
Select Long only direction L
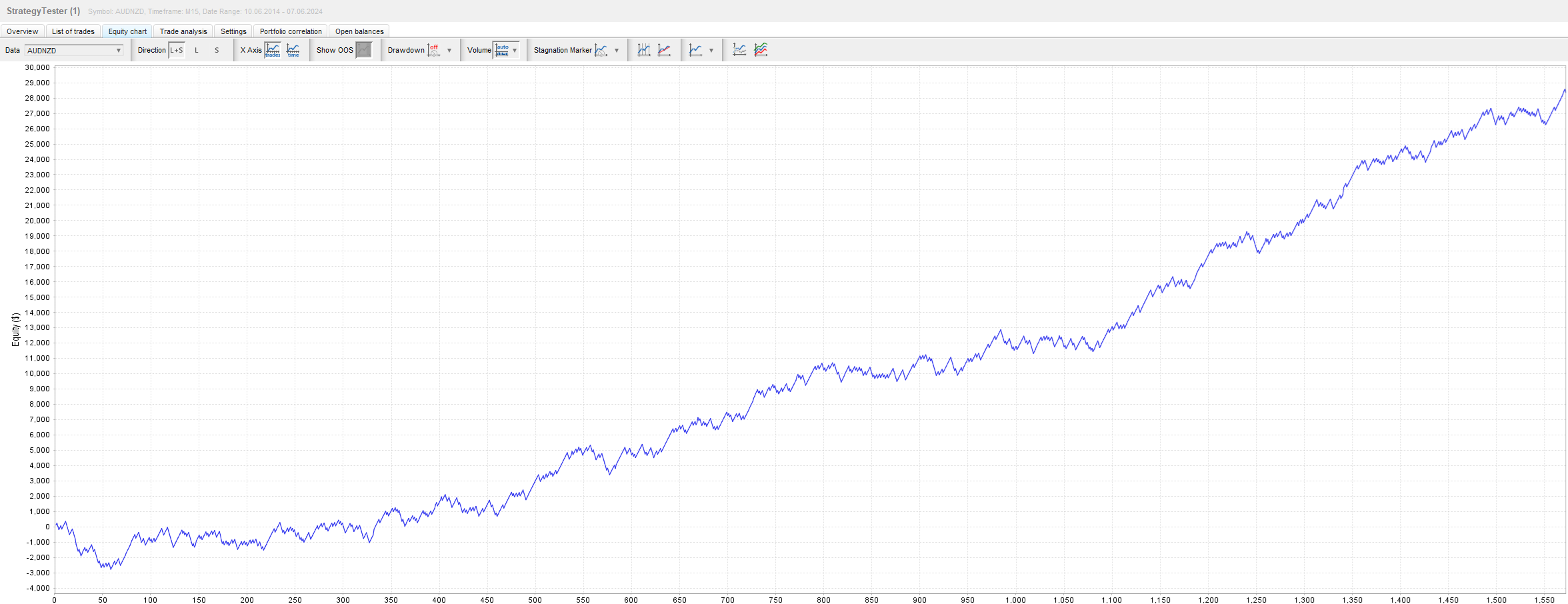tap(197, 50)
